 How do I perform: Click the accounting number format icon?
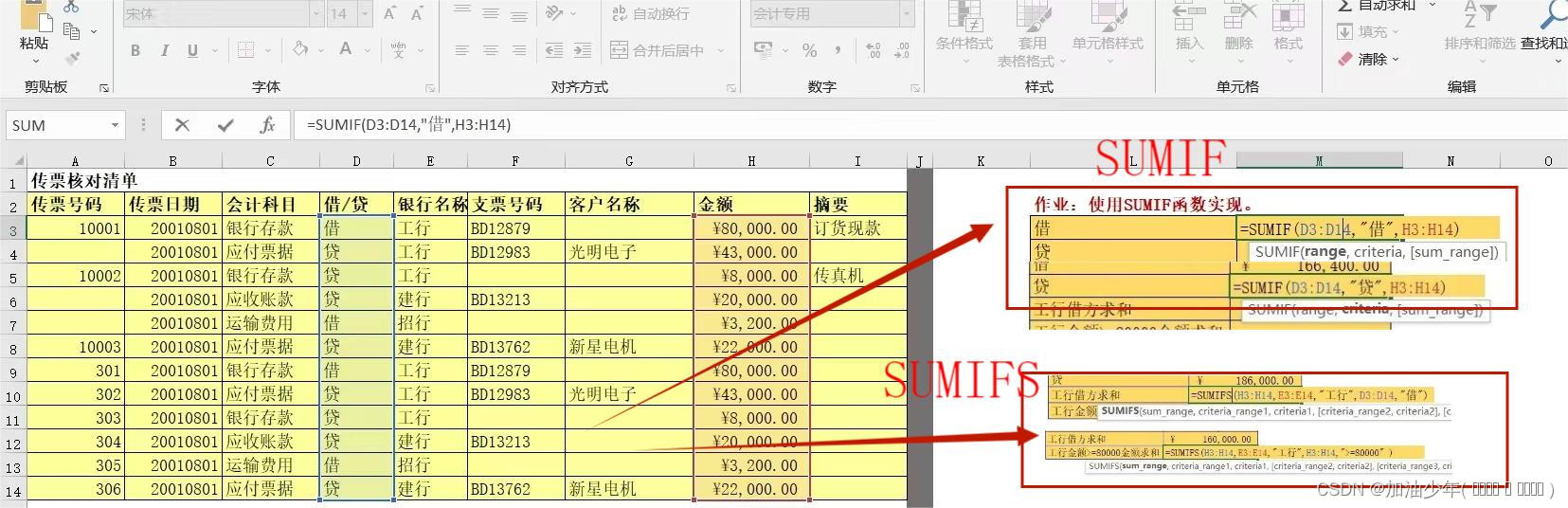[764, 50]
